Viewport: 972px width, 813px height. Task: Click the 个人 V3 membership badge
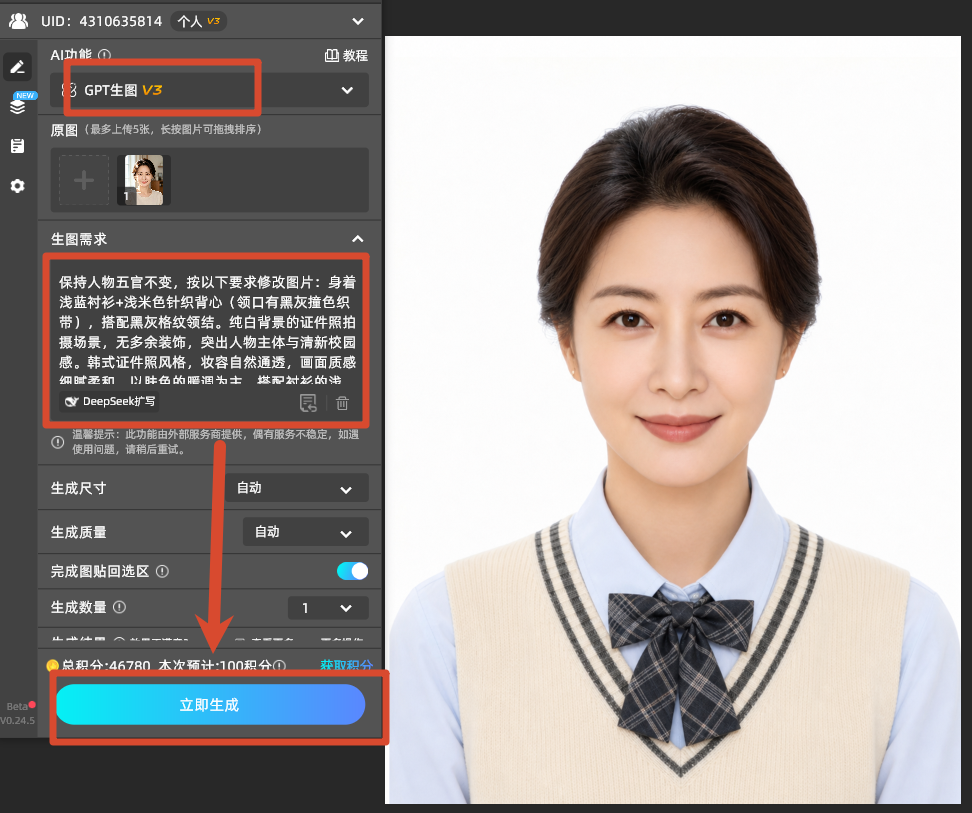(198, 21)
